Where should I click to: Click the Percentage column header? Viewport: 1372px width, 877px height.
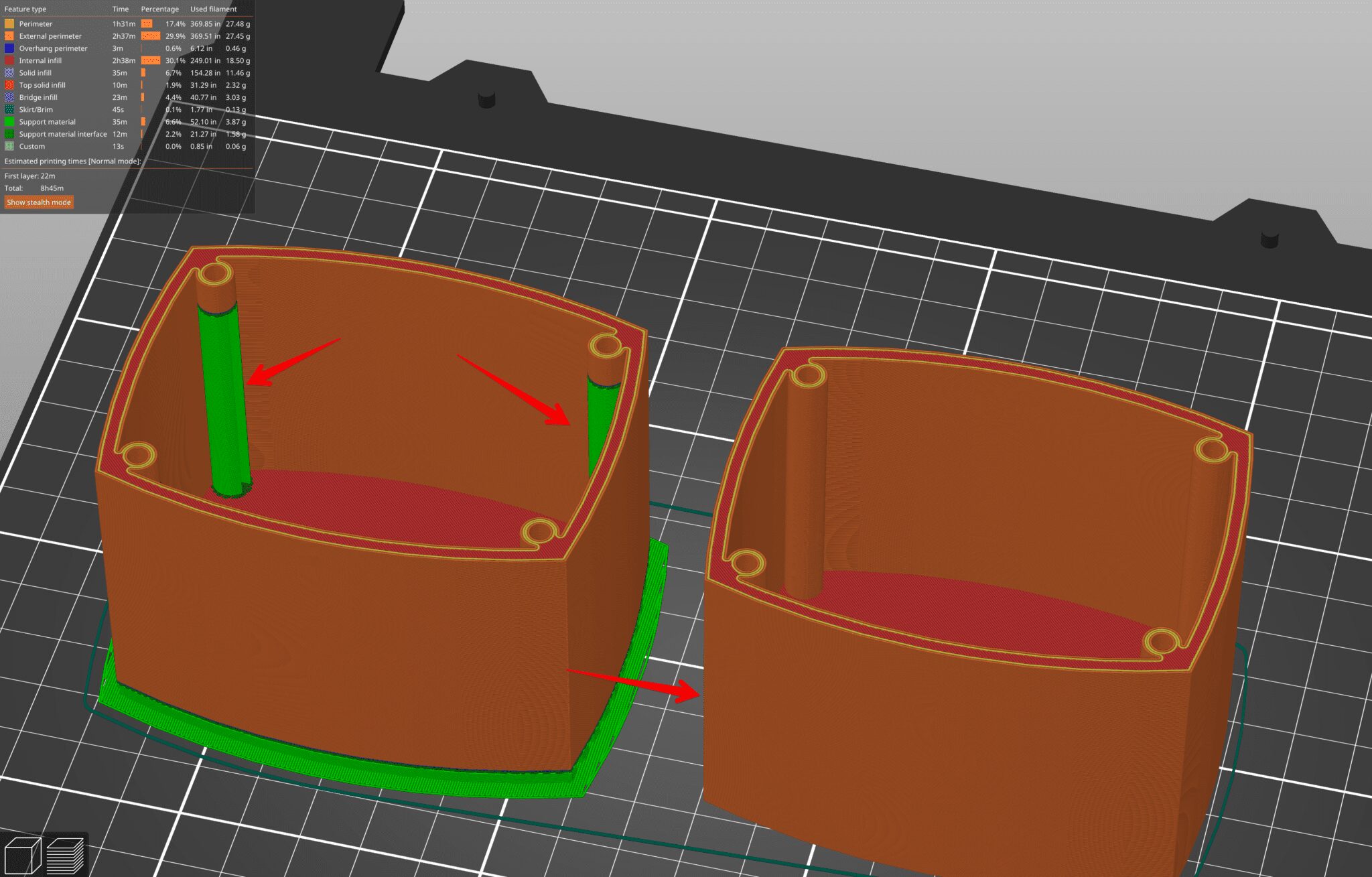click(160, 9)
